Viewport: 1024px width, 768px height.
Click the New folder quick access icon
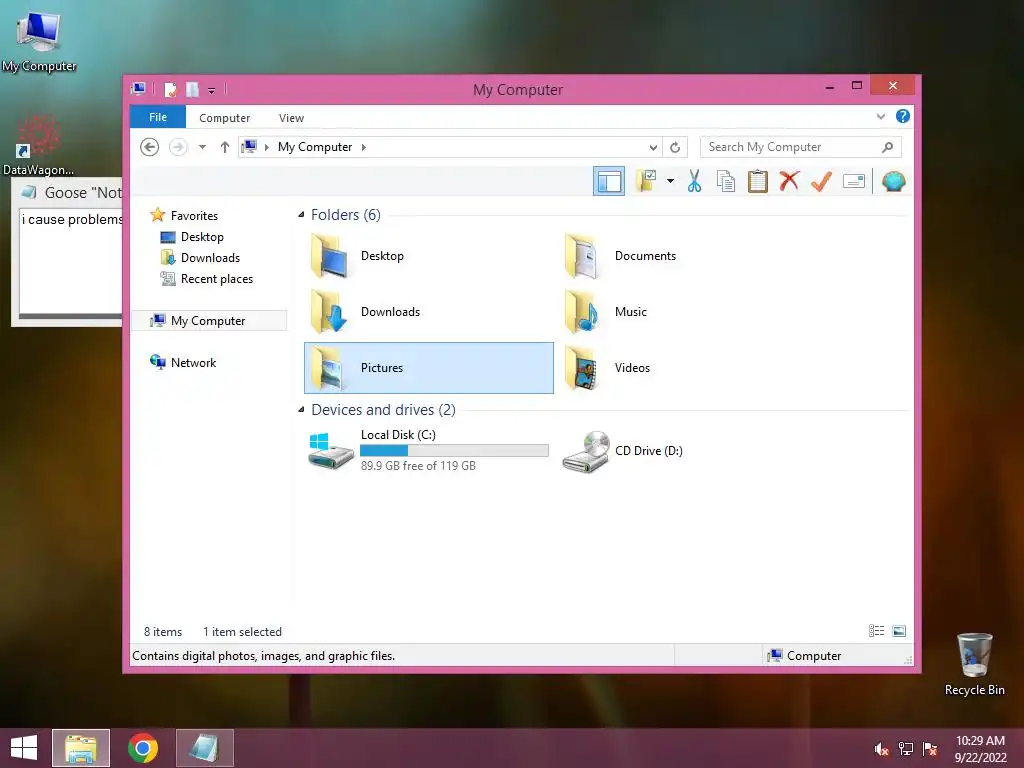point(192,89)
